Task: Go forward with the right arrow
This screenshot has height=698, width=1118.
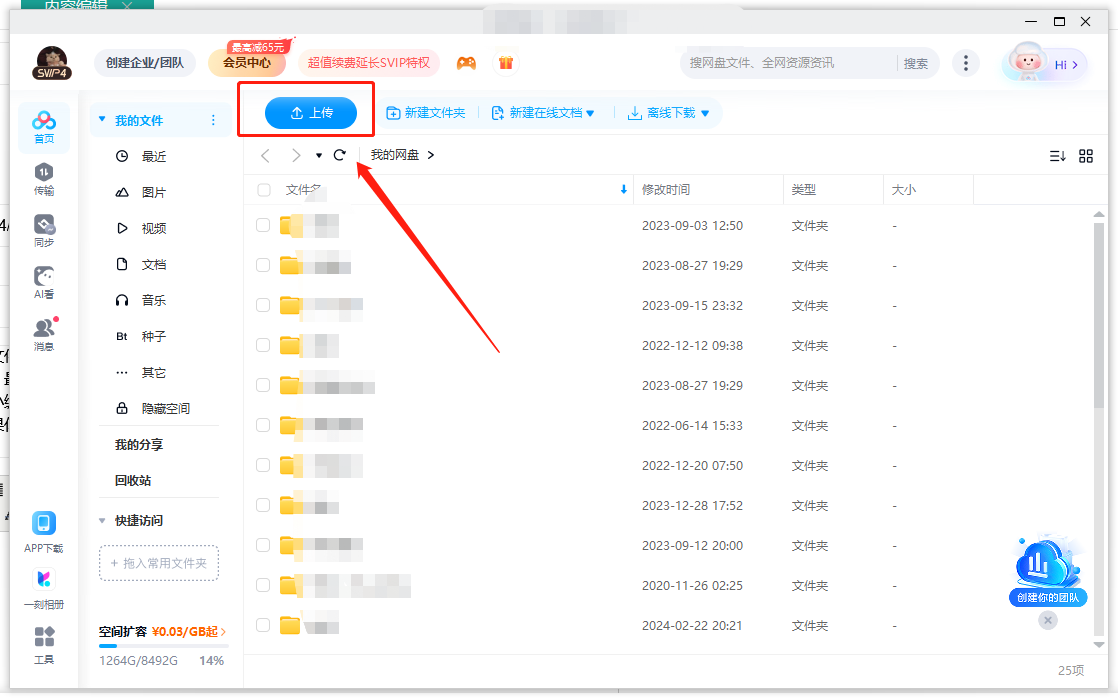Action: (296, 155)
